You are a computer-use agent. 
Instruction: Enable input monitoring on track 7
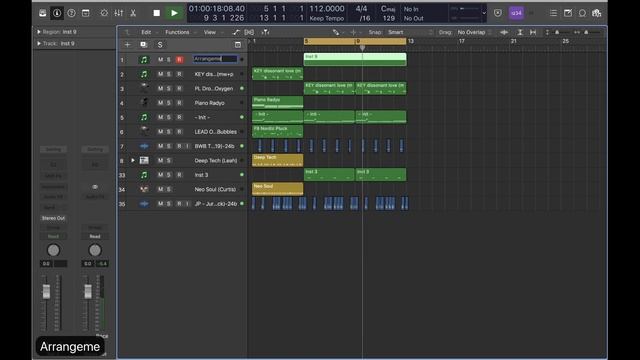[x=187, y=146]
